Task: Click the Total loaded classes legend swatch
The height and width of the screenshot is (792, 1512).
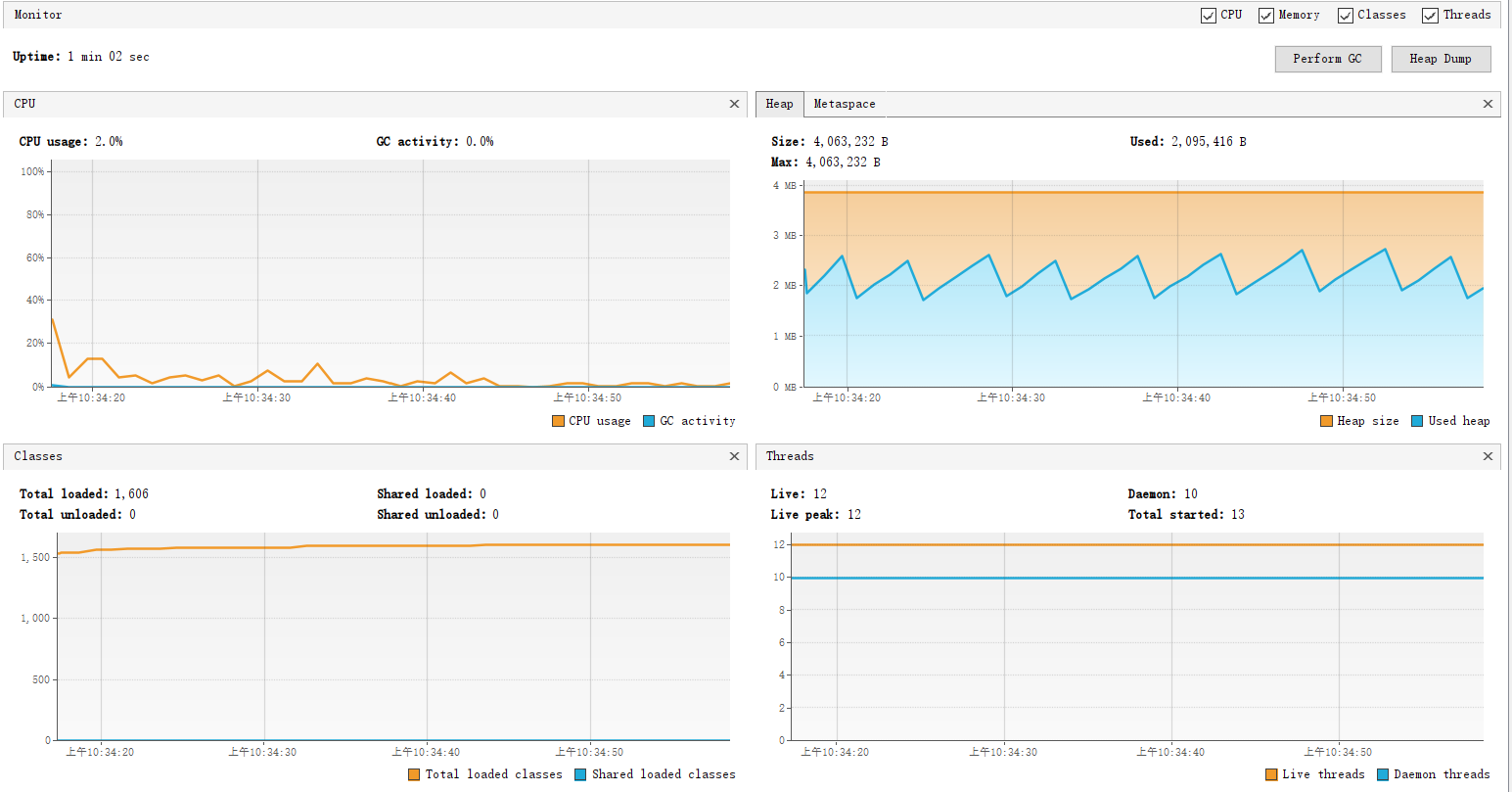Action: pyautogui.click(x=414, y=774)
